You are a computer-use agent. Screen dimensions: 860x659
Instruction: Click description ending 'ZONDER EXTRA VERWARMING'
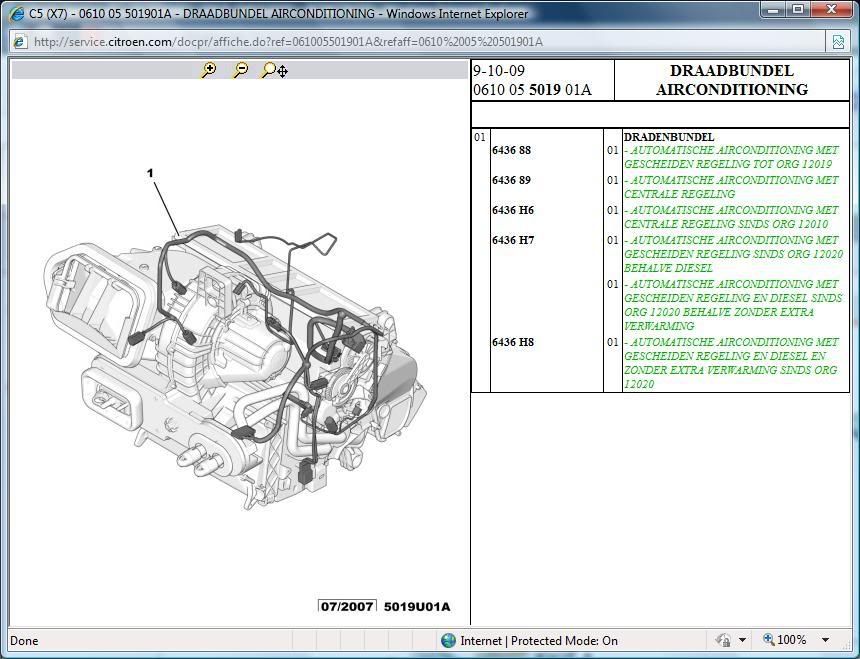pyautogui.click(x=733, y=305)
